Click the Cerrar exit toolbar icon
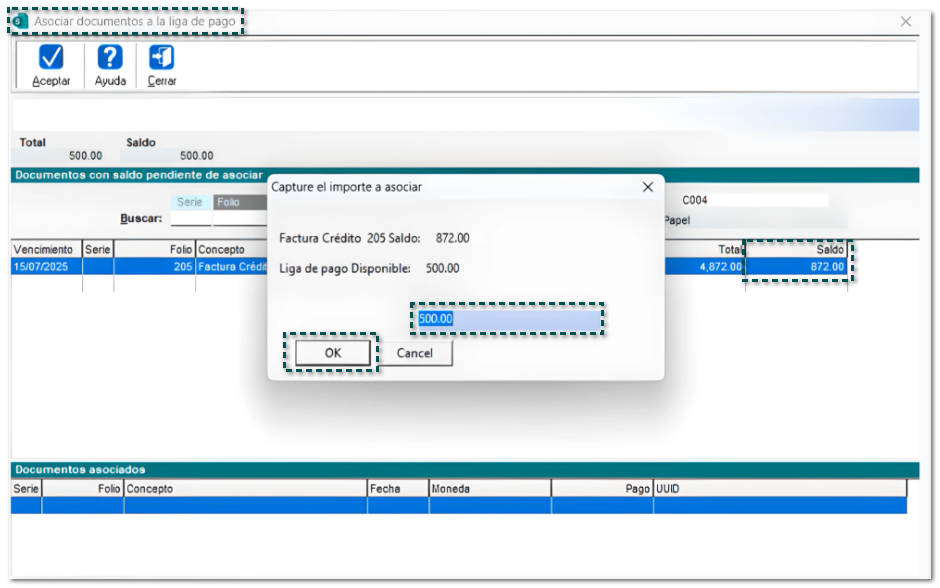This screenshot has height=588, width=940. (x=162, y=58)
